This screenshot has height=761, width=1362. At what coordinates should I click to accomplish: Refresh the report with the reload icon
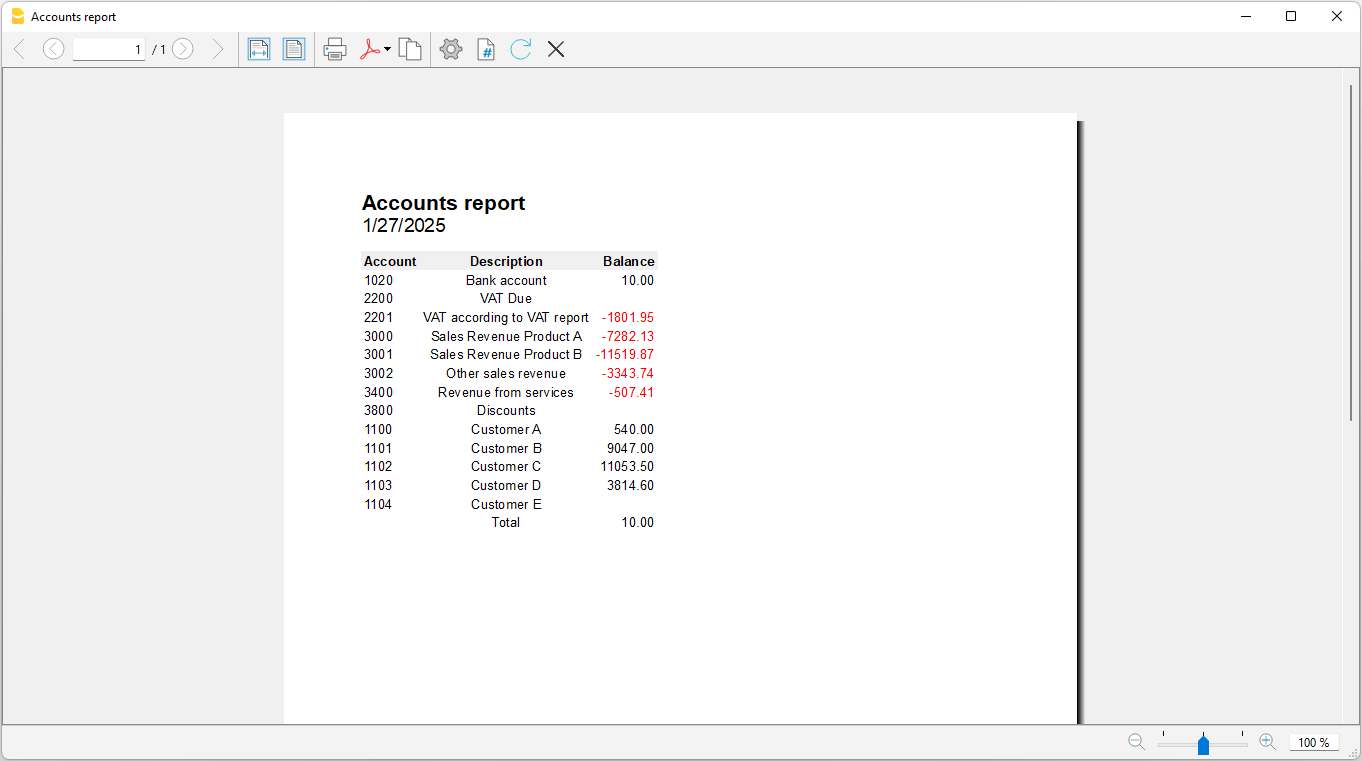coord(520,48)
